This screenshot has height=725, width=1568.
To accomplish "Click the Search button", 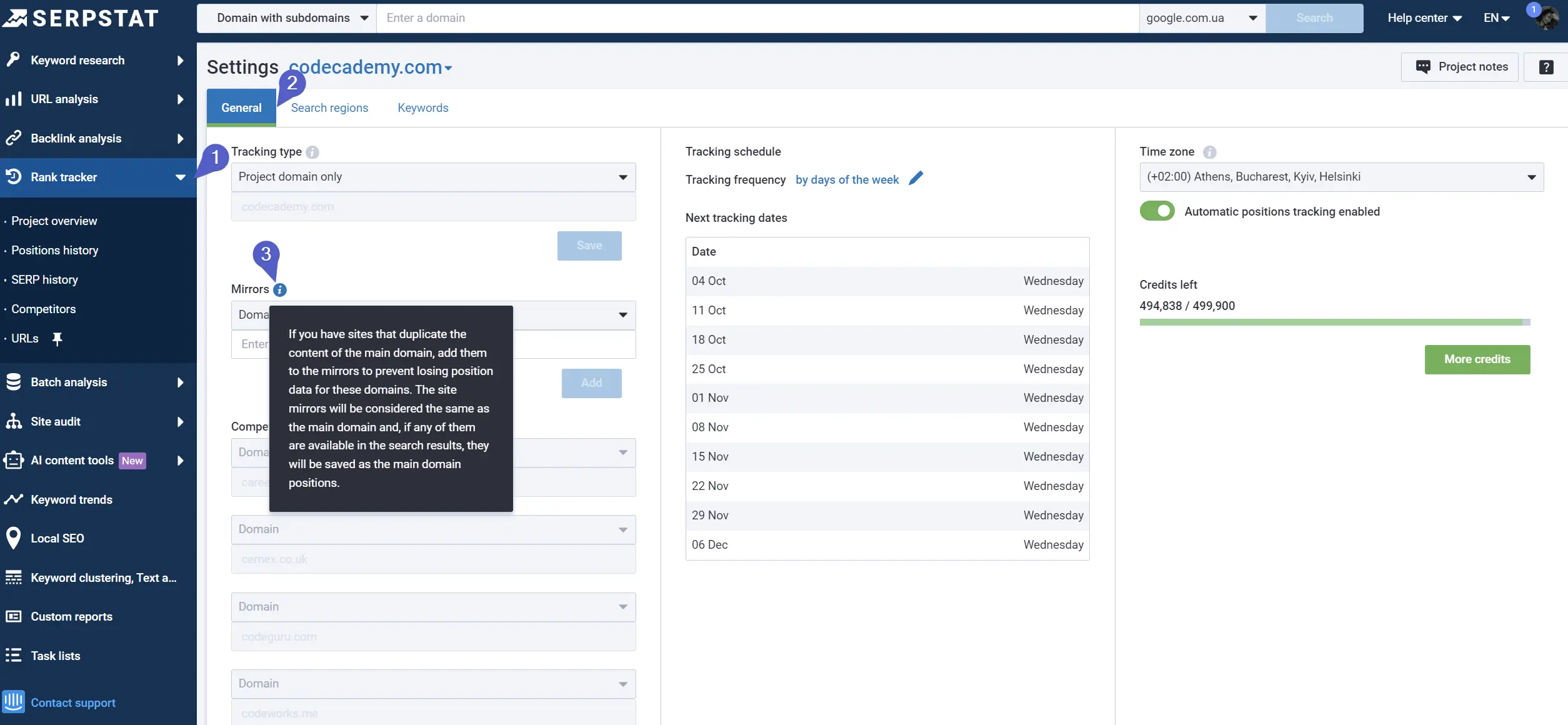I will 1314,18.
